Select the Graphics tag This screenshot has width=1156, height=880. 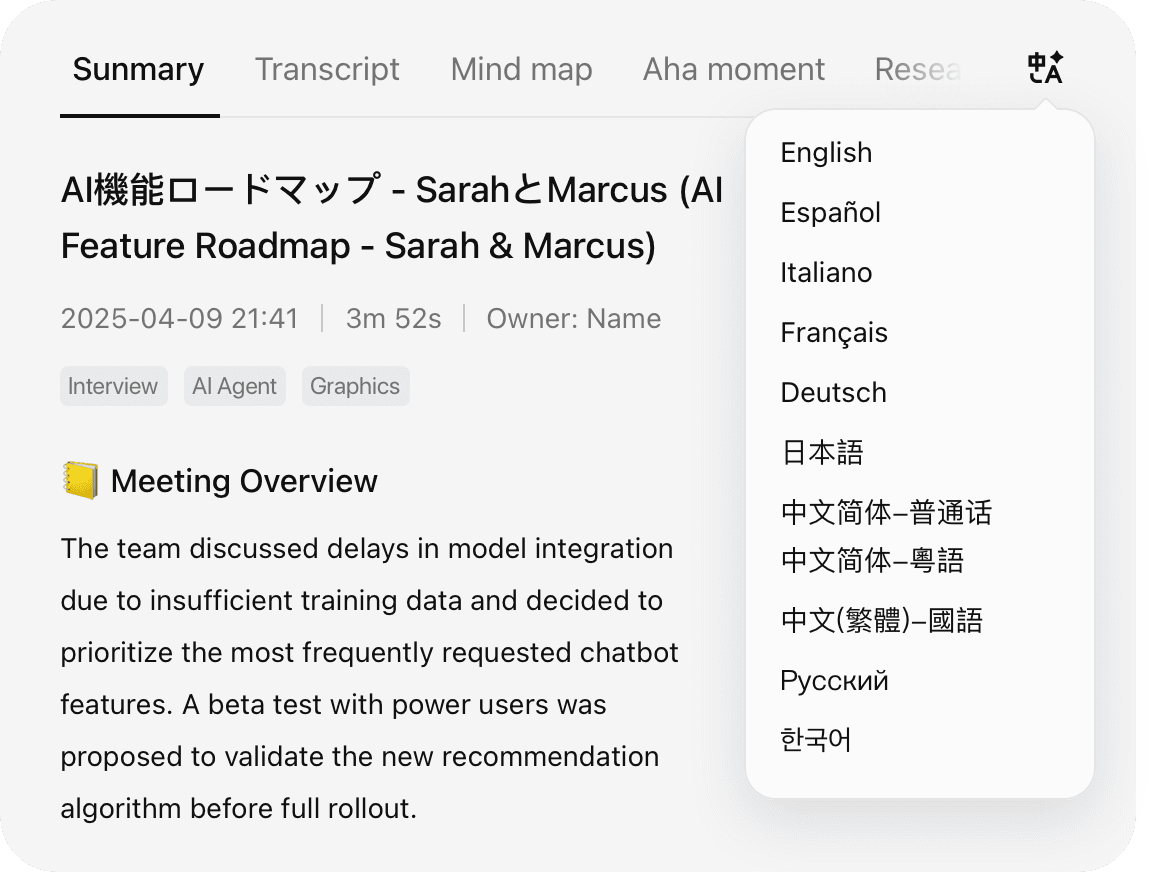click(355, 387)
